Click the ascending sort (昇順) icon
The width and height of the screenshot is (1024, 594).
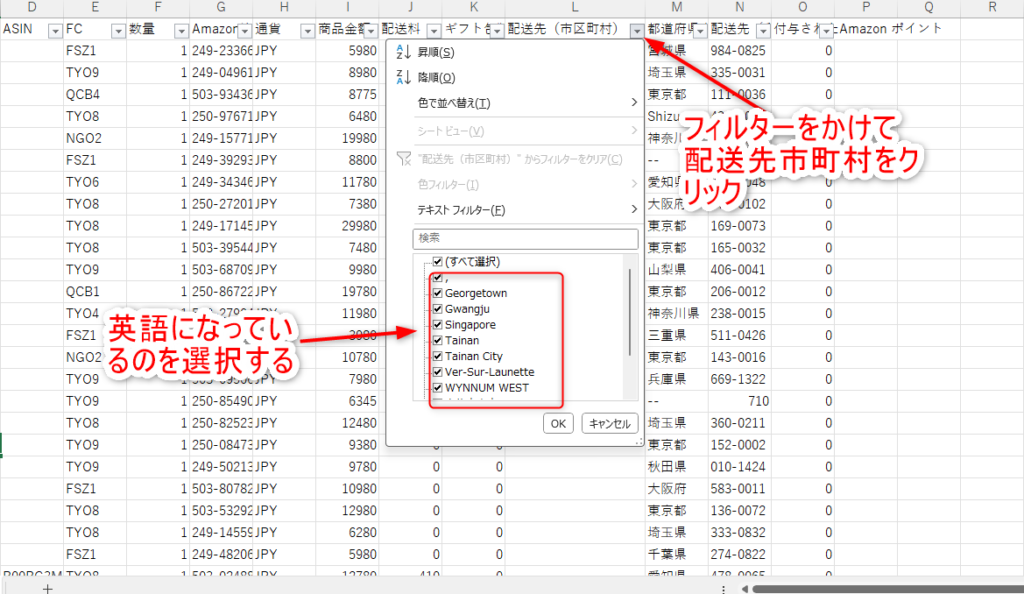404,52
